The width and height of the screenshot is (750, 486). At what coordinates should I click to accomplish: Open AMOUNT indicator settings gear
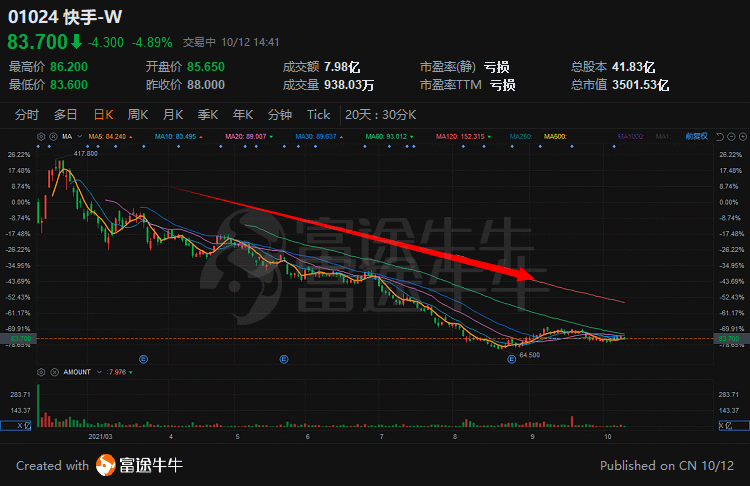[x=41, y=372]
